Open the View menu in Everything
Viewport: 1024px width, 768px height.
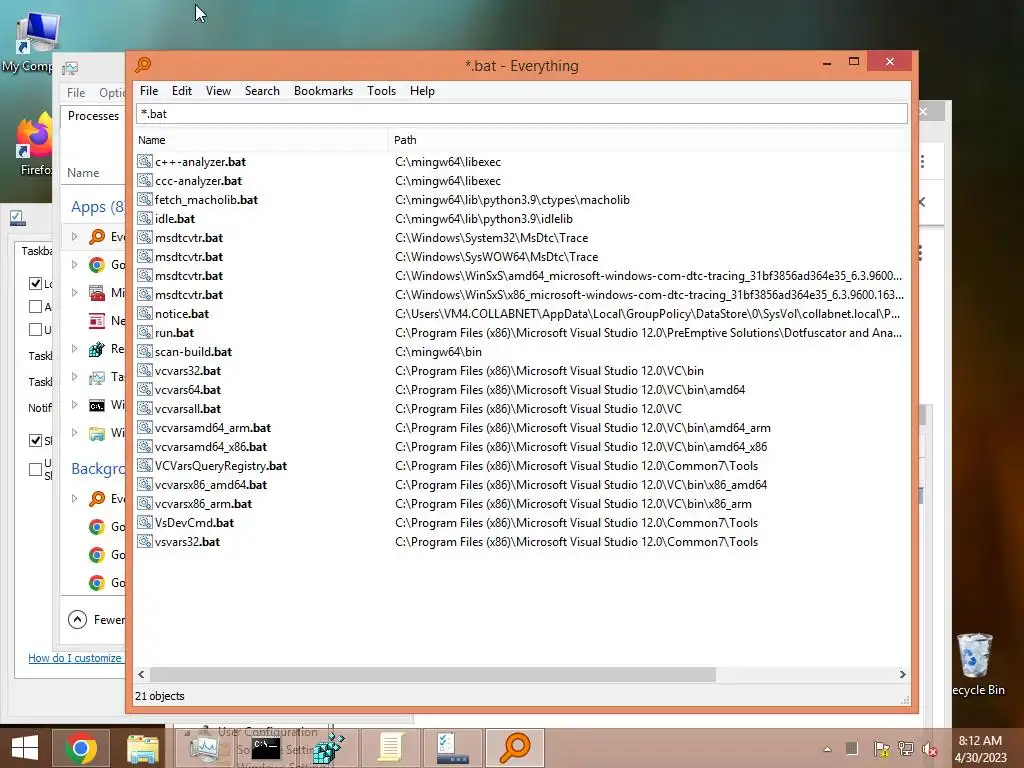pyautogui.click(x=218, y=91)
